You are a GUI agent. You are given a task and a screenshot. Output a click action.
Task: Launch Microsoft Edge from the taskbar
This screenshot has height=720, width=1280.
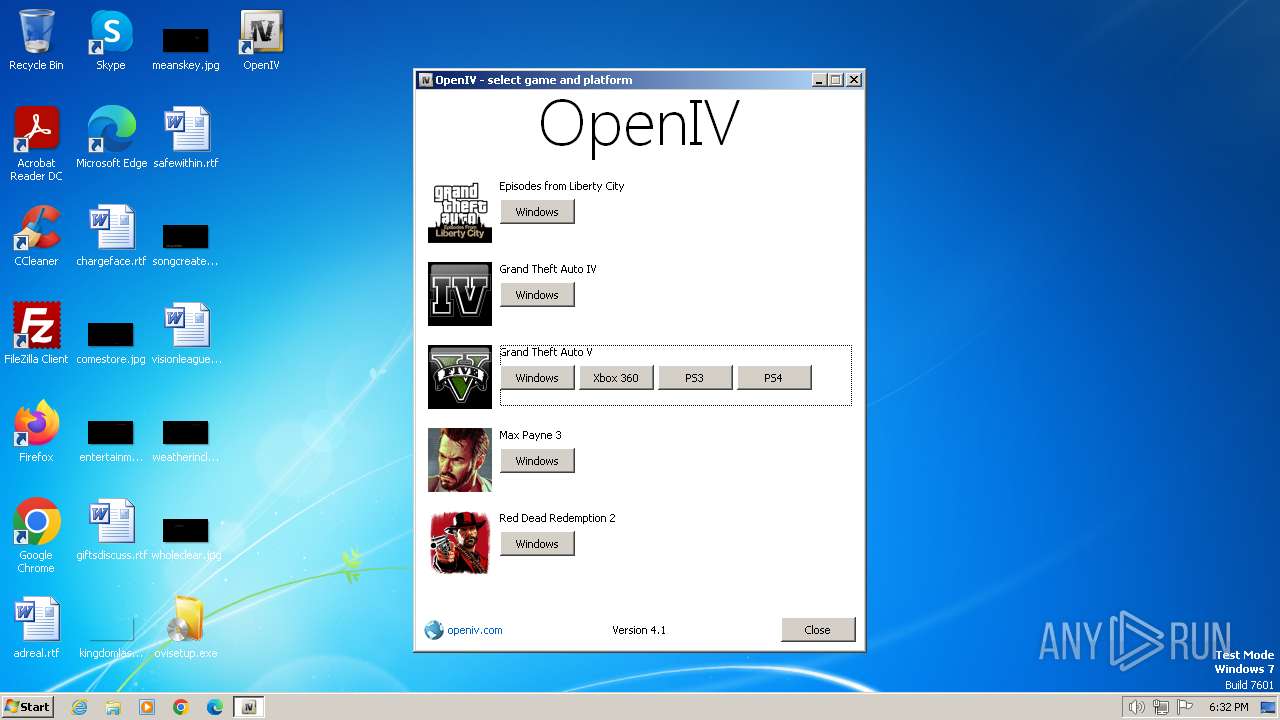tap(215, 707)
